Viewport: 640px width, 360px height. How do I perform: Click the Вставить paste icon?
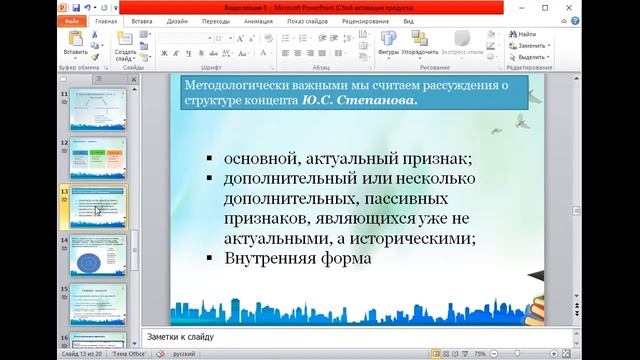(76, 39)
